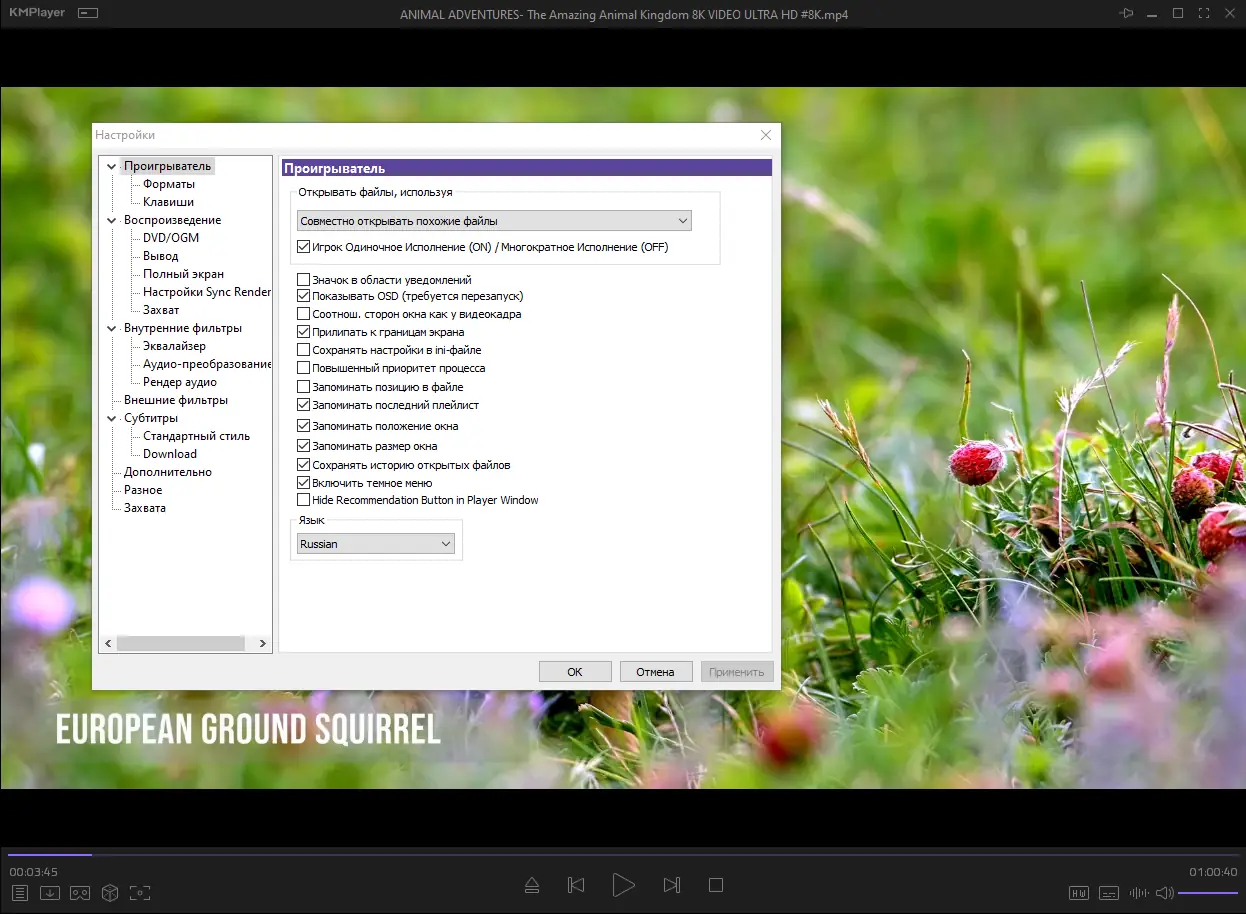Select Полный экран in settings tree
This screenshot has height=914, width=1246.
click(183, 273)
